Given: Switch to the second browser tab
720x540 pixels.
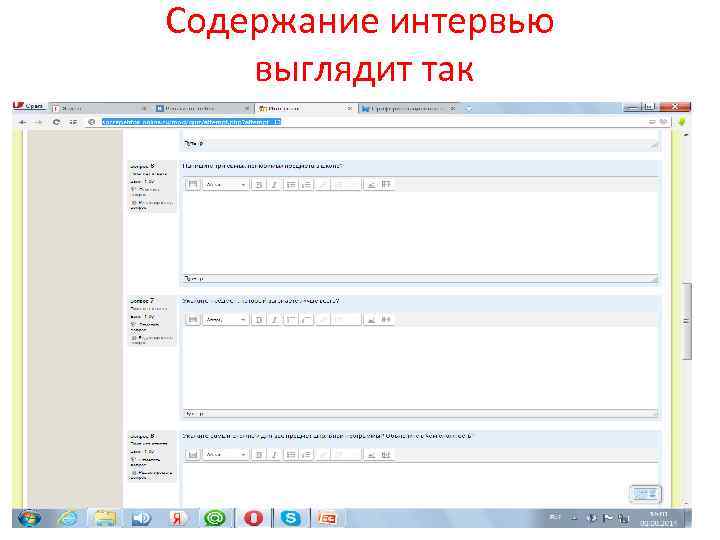Looking at the screenshot, I should 203,108.
